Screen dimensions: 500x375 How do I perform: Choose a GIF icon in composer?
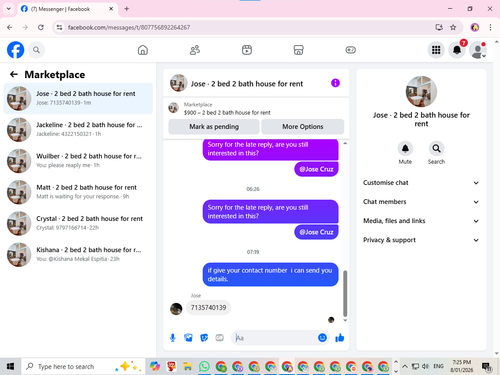pyautogui.click(x=219, y=338)
